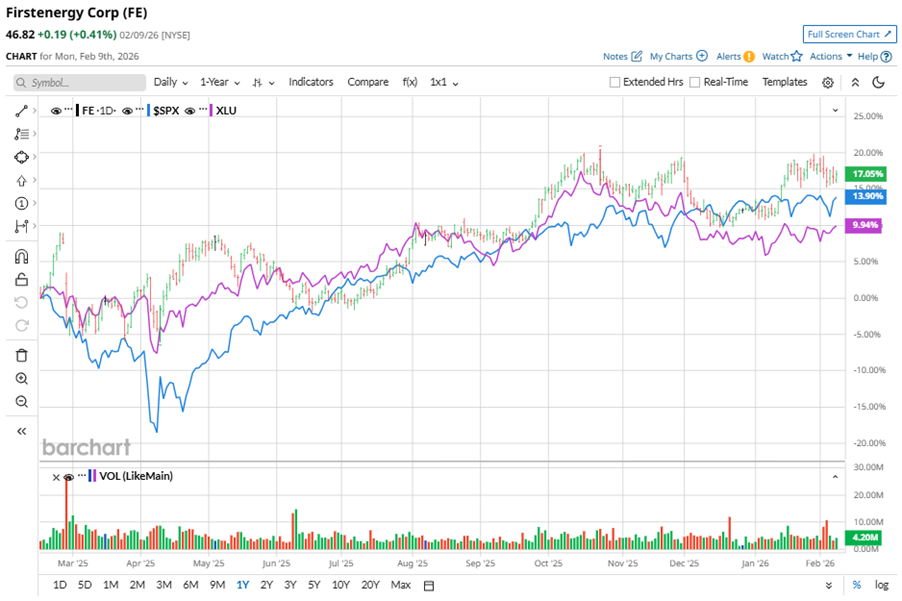This screenshot has height=601, width=902.
Task: Zoom in with the magnifier plus icon
Action: (x=21, y=378)
